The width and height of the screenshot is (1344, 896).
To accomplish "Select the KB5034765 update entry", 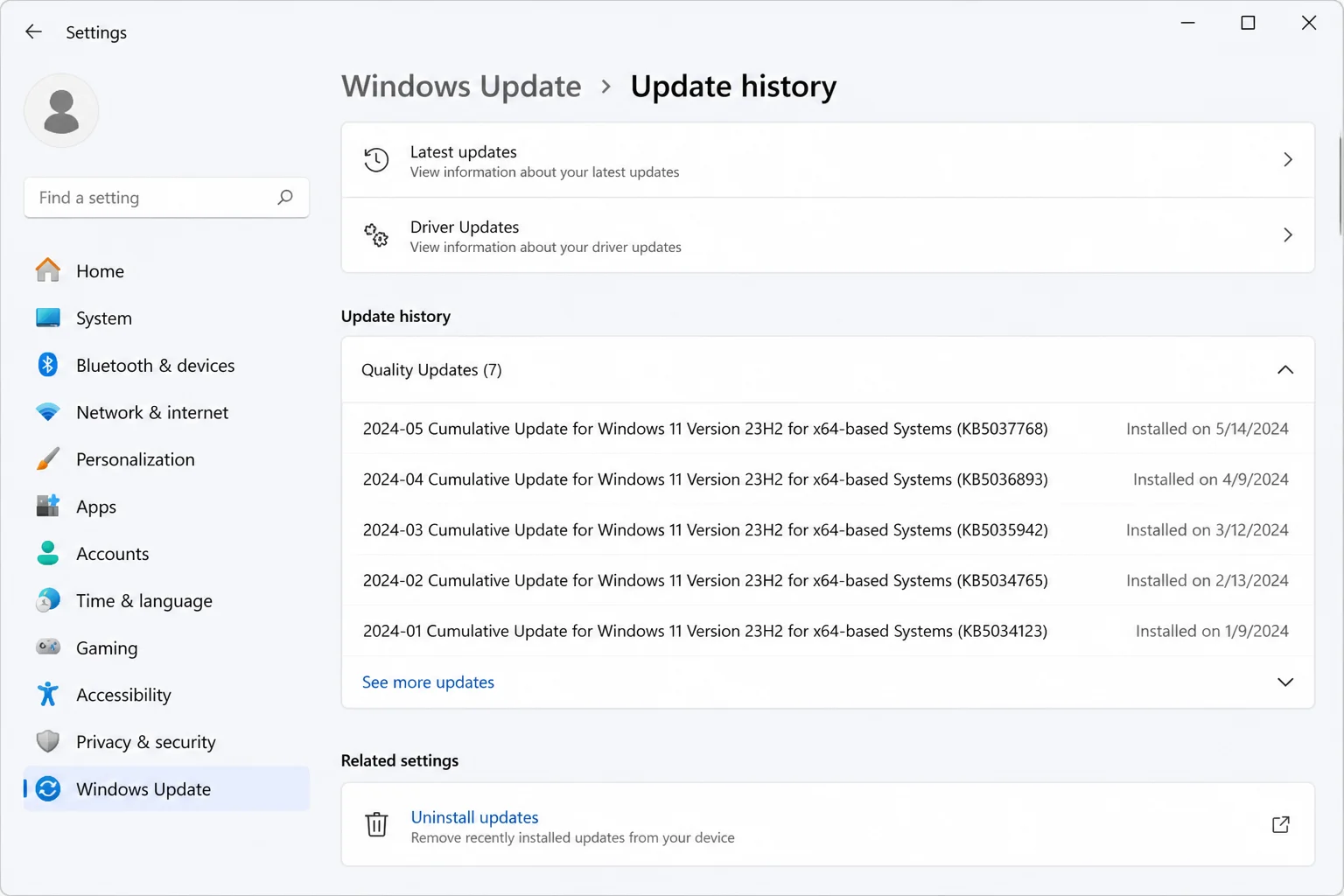I will [827, 580].
